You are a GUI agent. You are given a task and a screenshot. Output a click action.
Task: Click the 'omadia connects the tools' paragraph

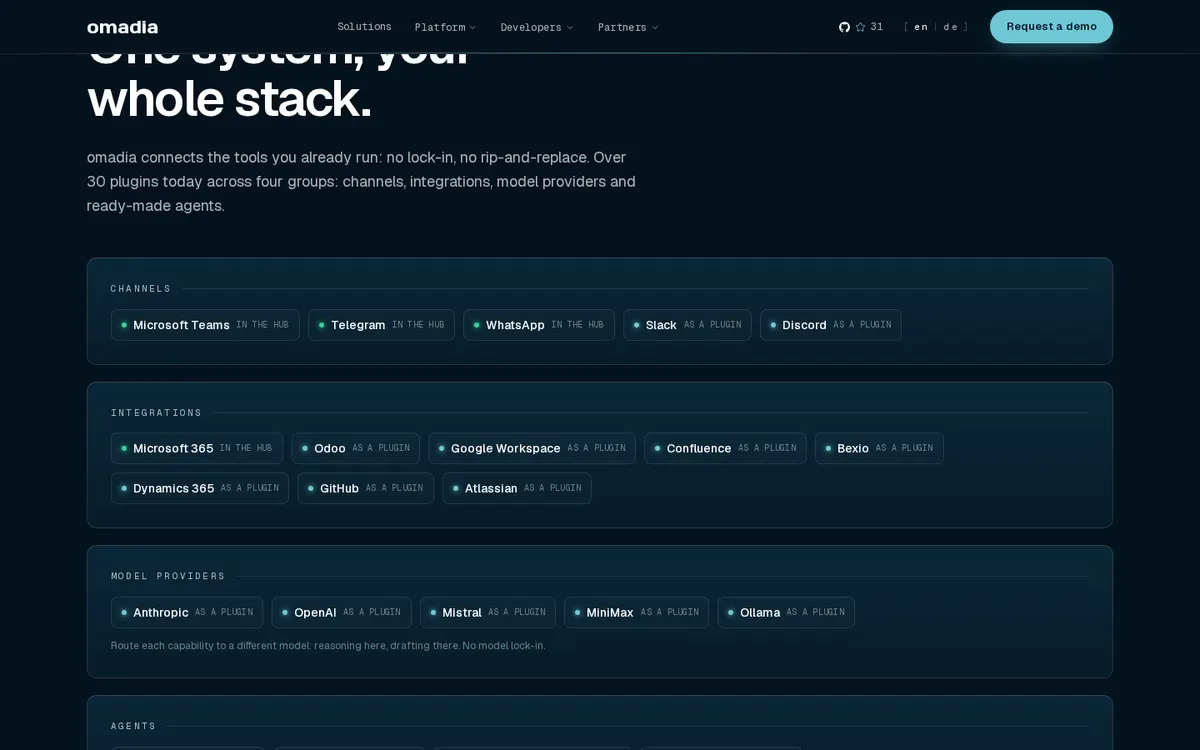click(x=361, y=181)
